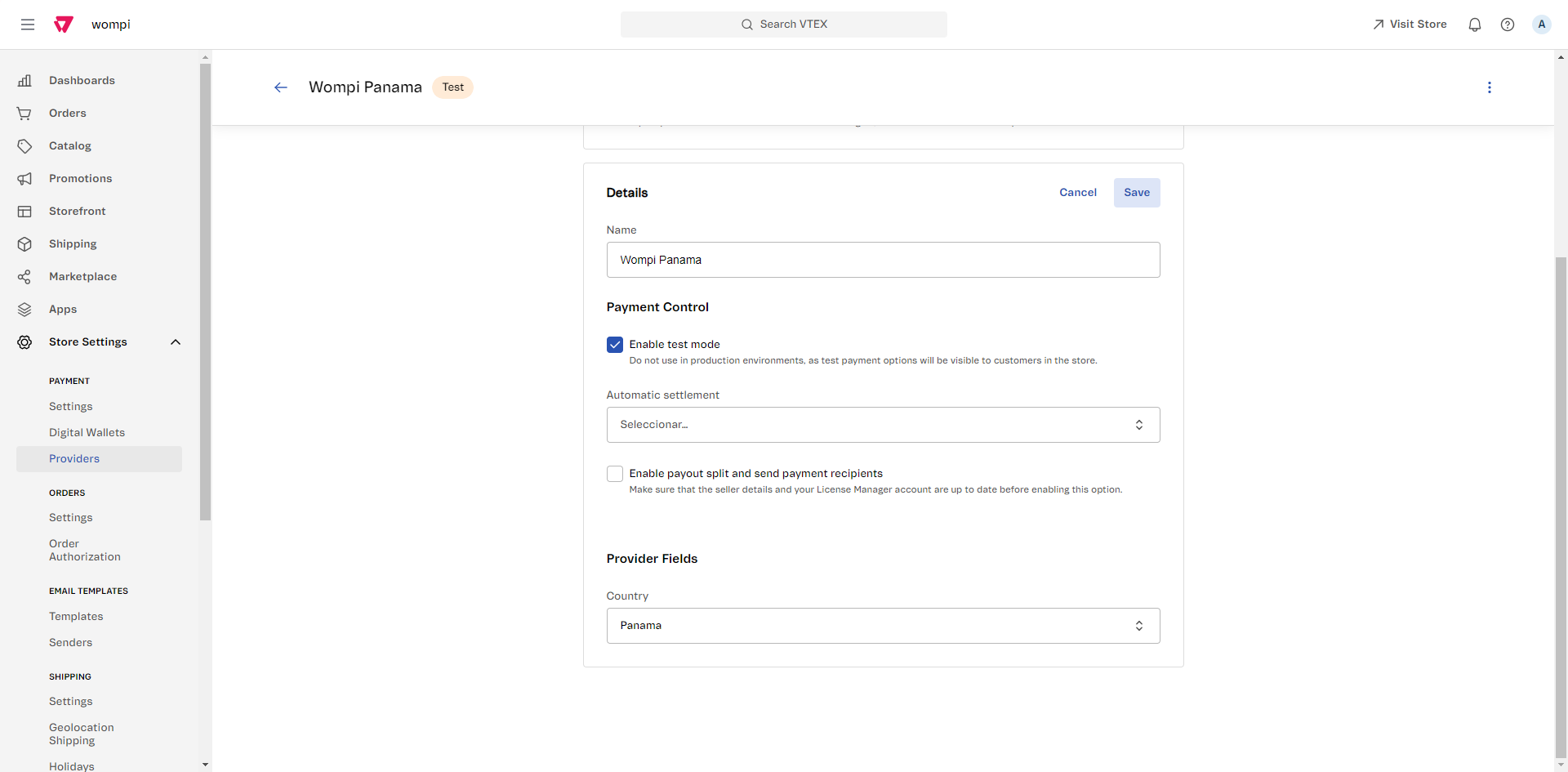Collapse the Store Settings section
Image resolution: width=1568 pixels, height=772 pixels.
tap(175, 342)
